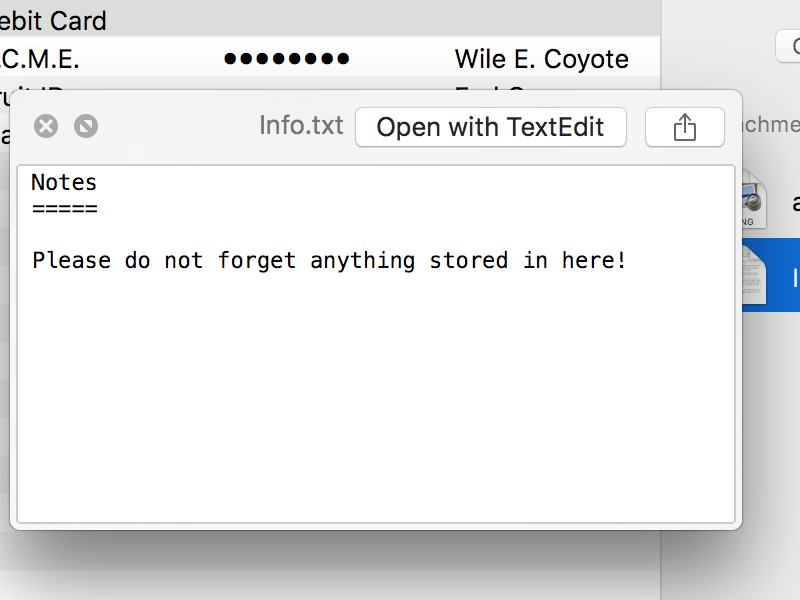Screen dimensions: 800x600
Task: Click the blank area of the text preview
Action: (x=376, y=398)
